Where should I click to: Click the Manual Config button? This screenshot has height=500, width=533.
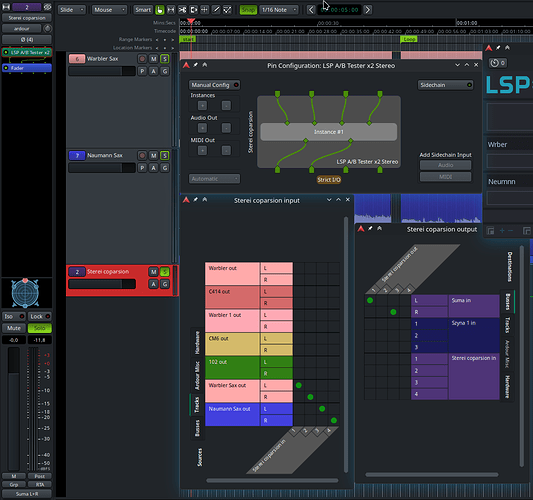click(x=214, y=85)
